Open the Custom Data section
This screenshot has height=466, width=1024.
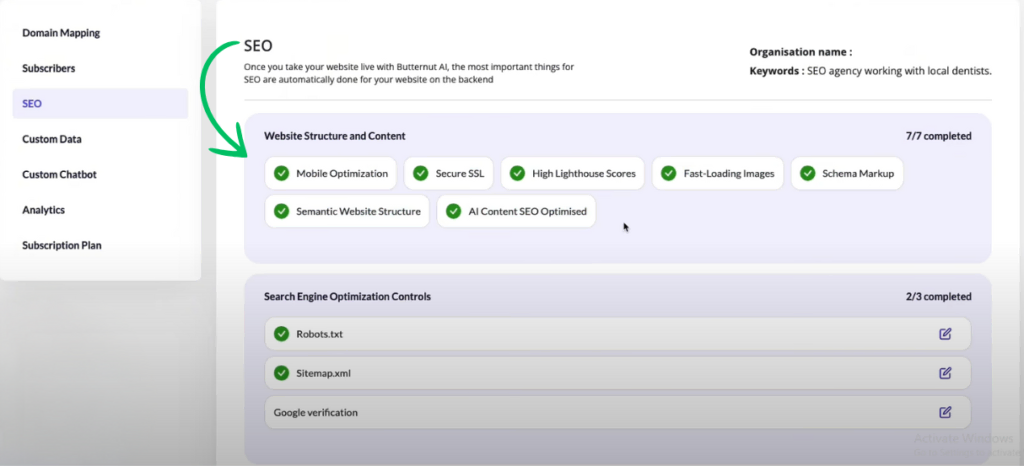pyautogui.click(x=52, y=139)
